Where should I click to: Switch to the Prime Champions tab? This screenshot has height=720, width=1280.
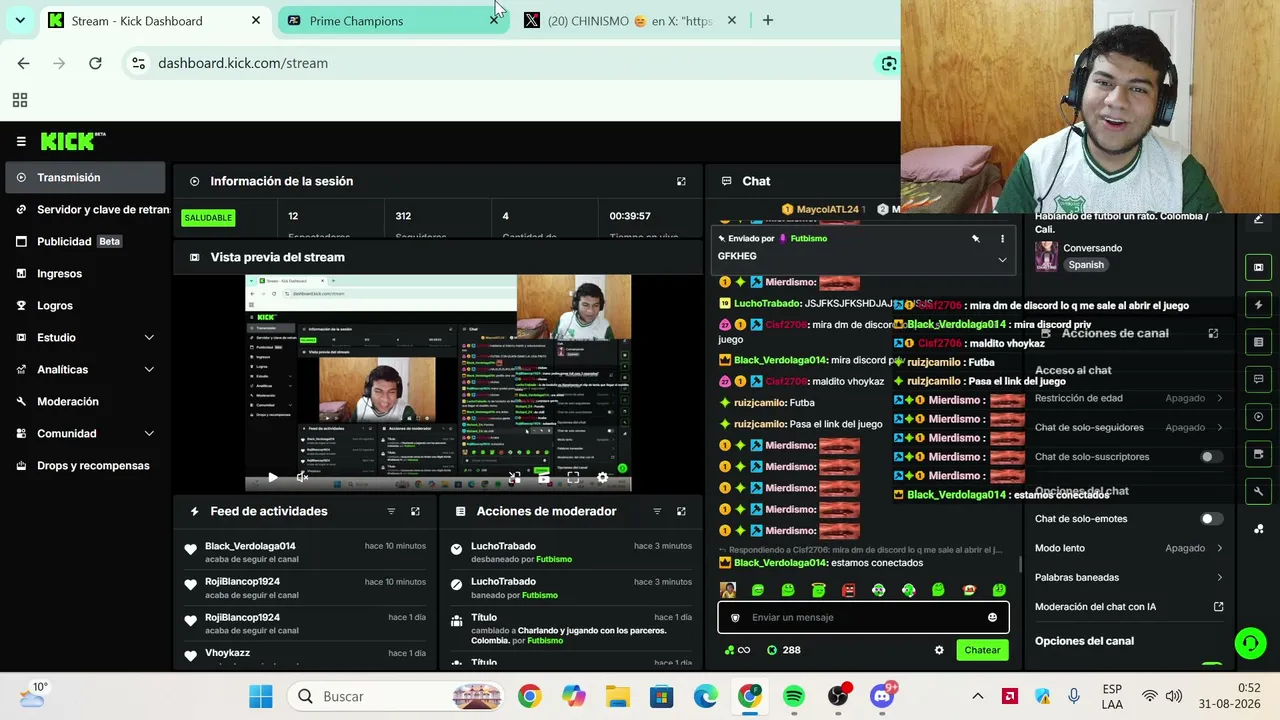click(392, 20)
